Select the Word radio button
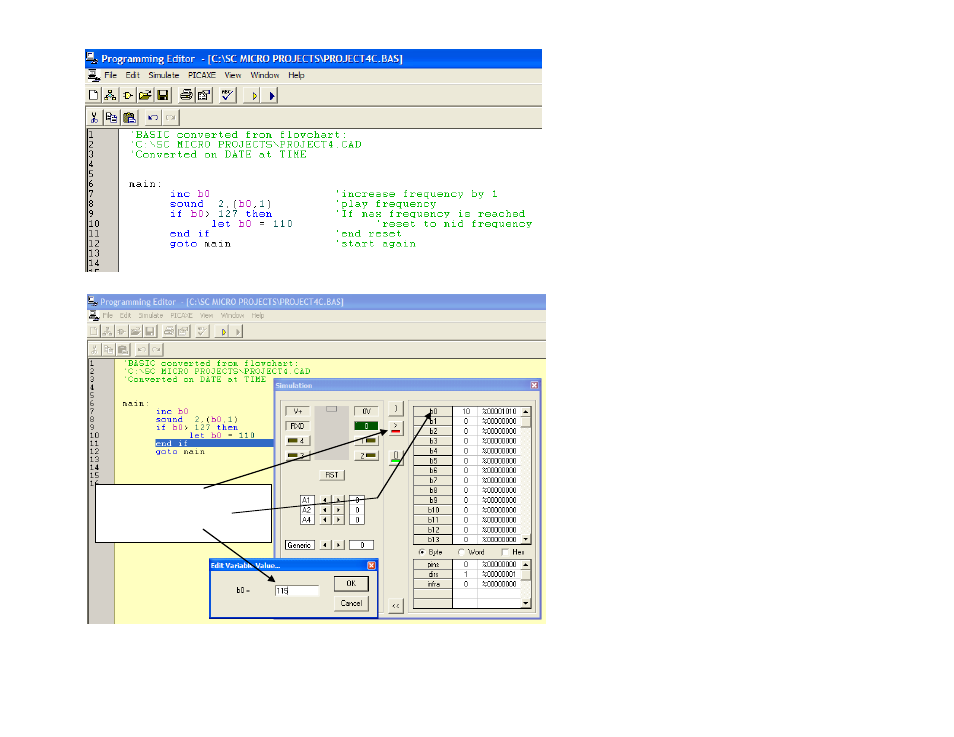 click(461, 552)
